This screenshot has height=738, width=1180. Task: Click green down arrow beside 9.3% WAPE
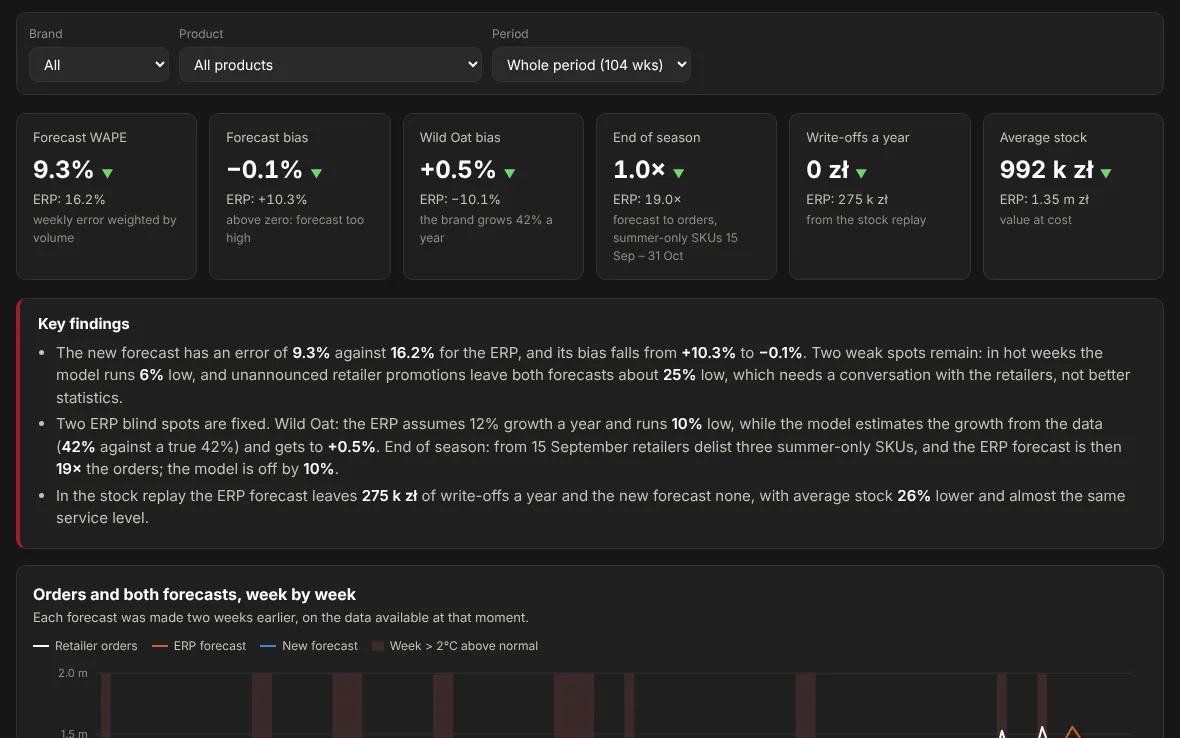pyautogui.click(x=108, y=173)
